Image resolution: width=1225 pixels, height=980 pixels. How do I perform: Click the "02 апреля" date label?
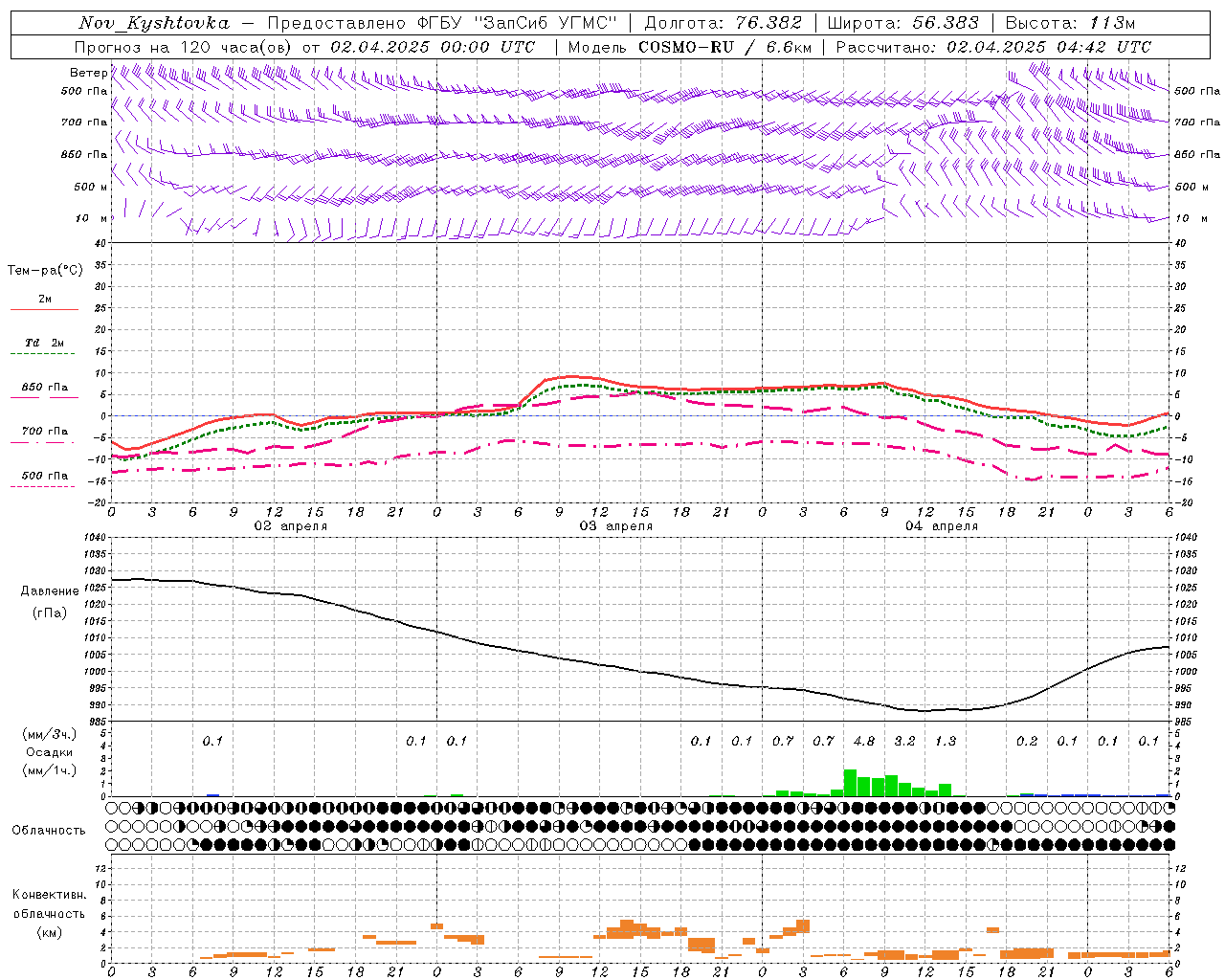pos(290,526)
